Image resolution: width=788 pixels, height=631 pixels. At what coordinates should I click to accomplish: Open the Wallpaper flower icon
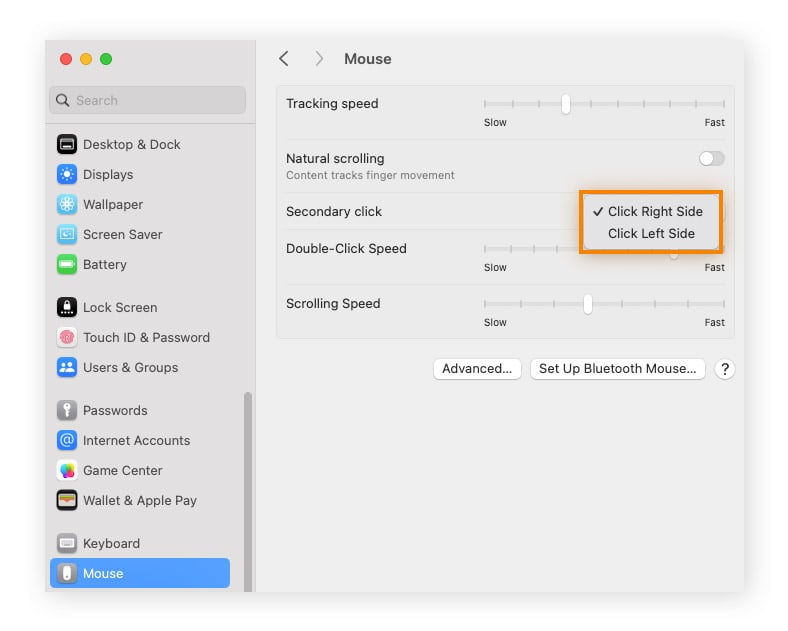click(67, 204)
